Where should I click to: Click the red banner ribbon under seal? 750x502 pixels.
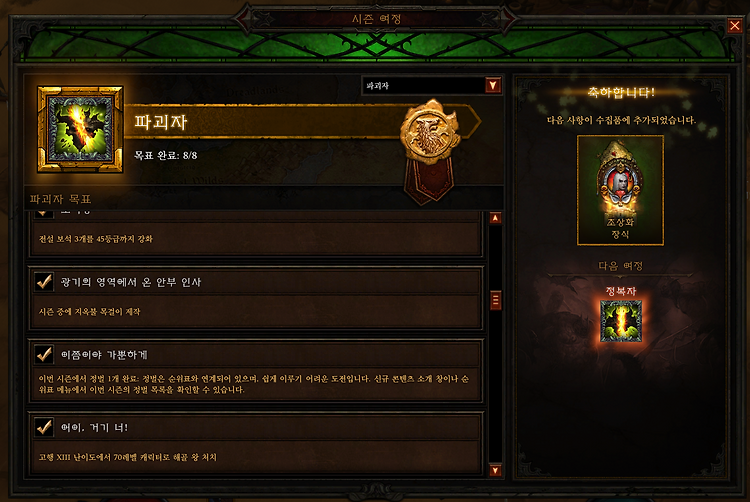(429, 181)
